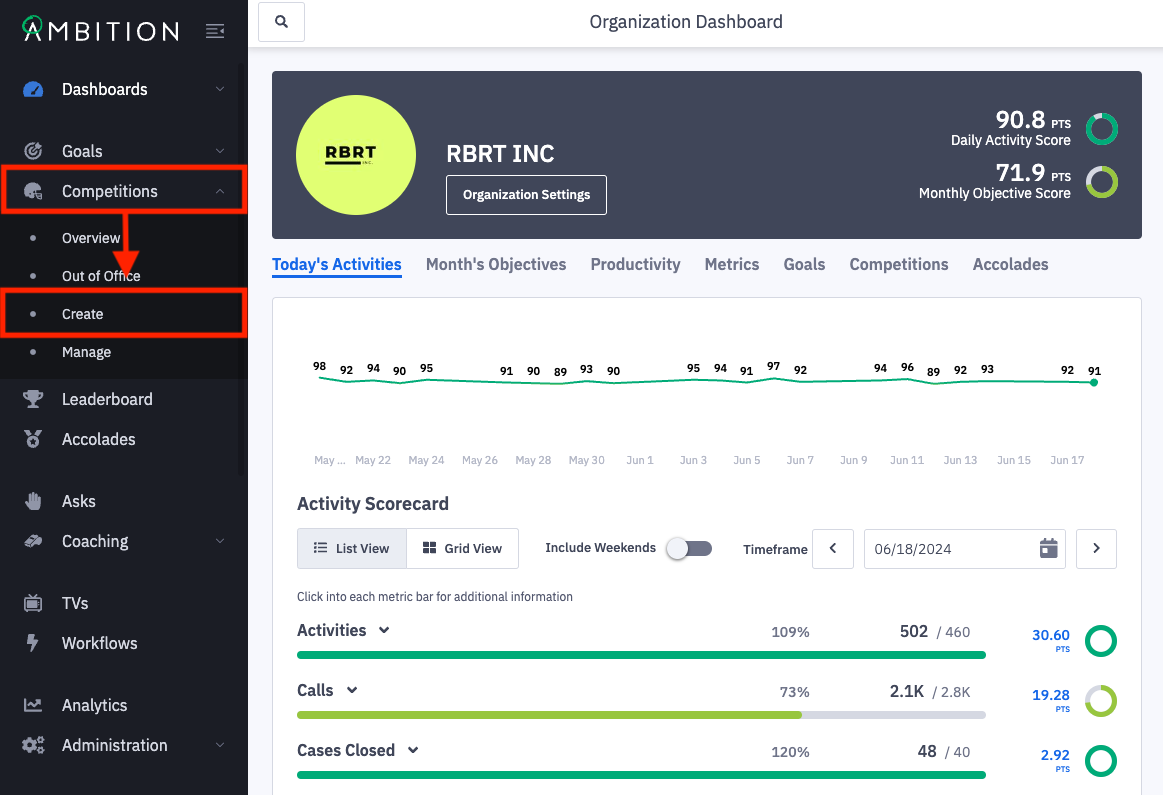Open Asks via the hand icon
The image size is (1163, 795).
point(33,501)
